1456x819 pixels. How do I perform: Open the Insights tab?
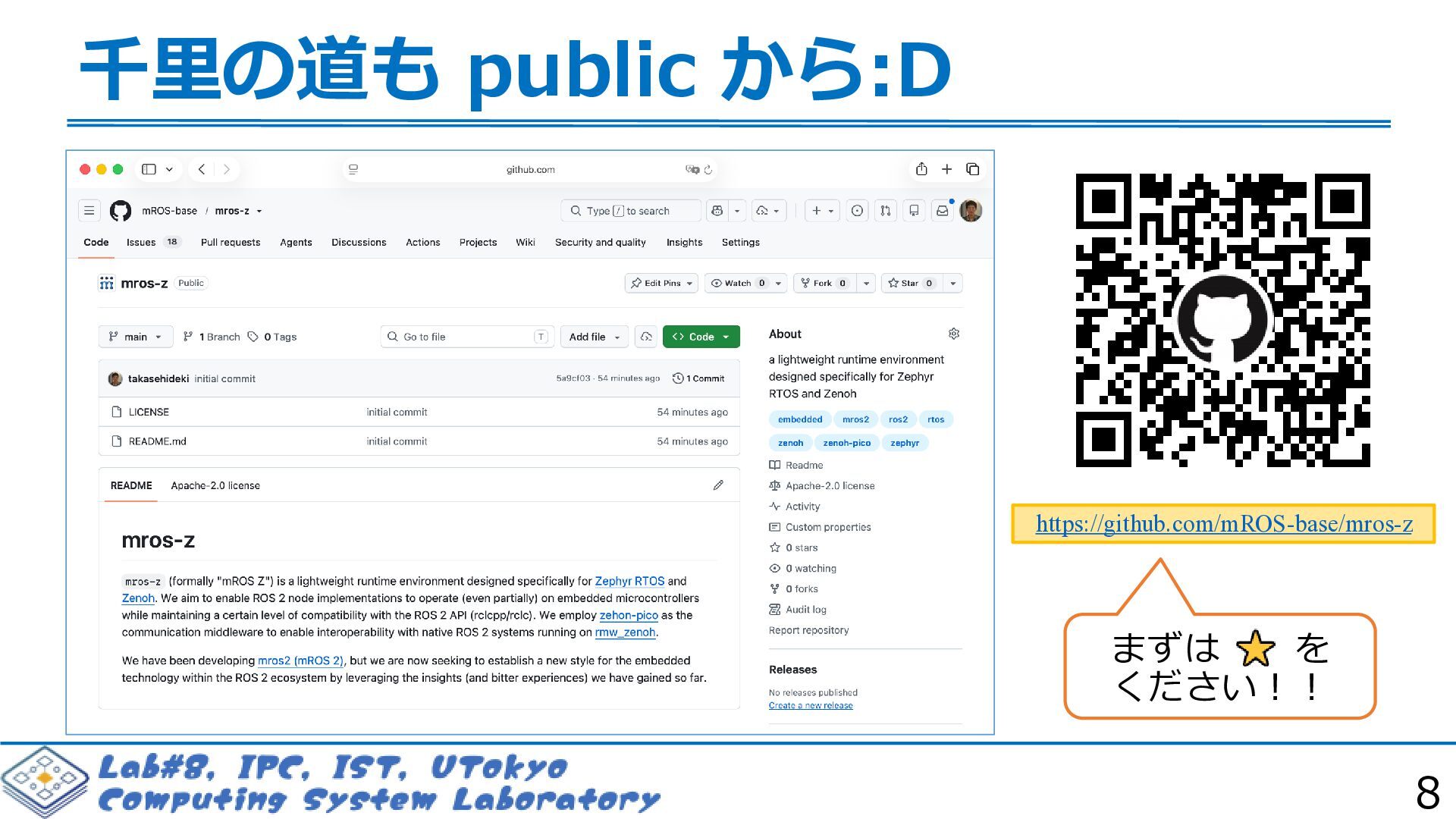pos(684,242)
